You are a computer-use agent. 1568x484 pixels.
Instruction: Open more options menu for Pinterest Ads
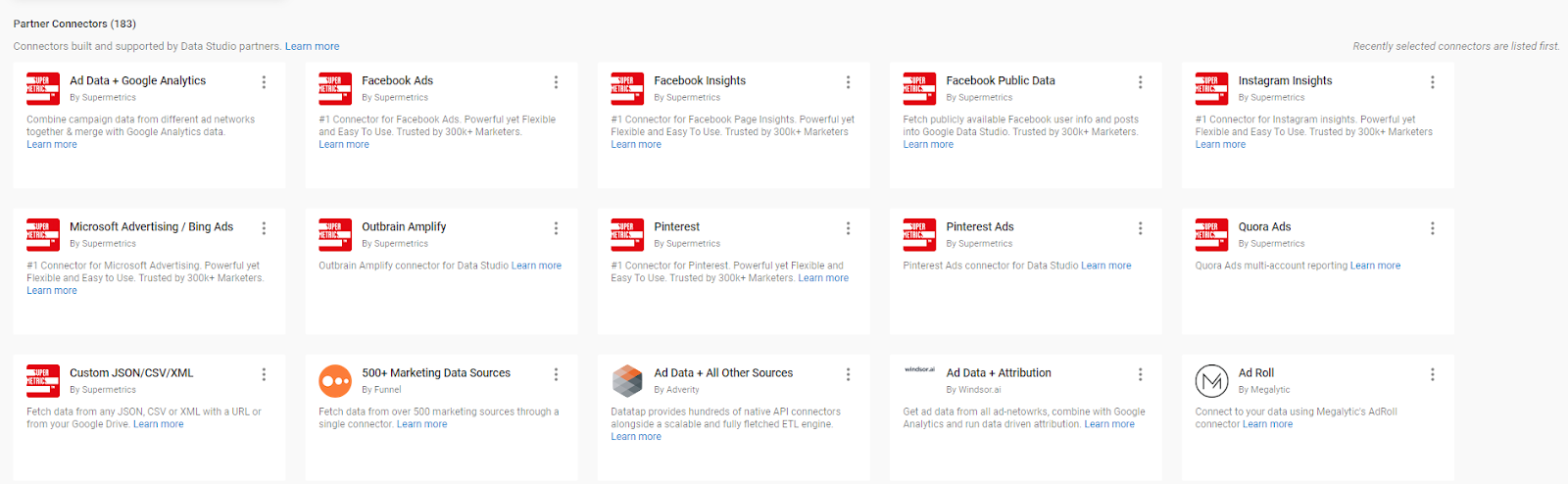pyautogui.click(x=1140, y=228)
